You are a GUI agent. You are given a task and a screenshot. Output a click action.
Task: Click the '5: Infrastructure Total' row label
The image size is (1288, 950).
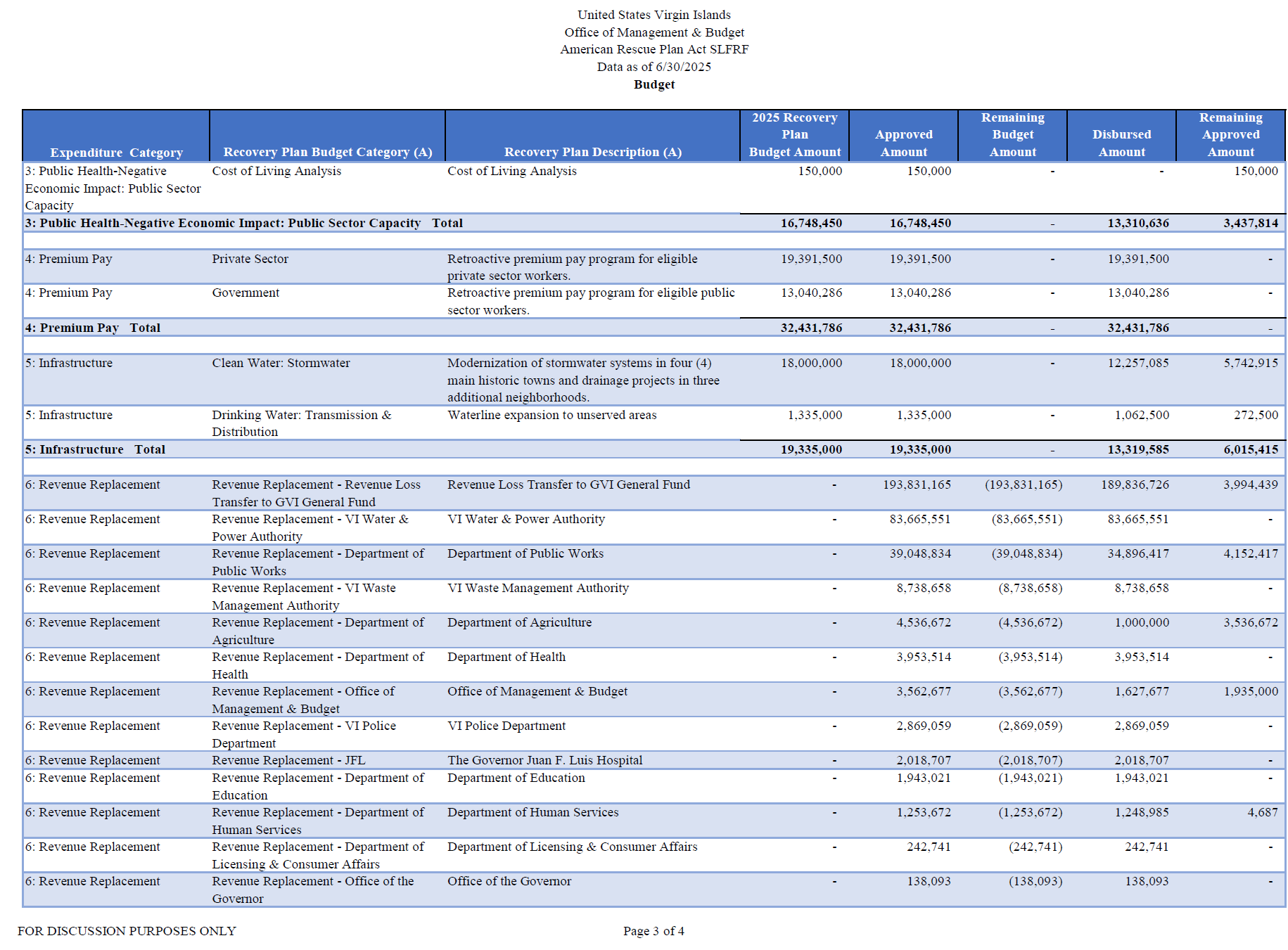pyautogui.click(x=96, y=449)
